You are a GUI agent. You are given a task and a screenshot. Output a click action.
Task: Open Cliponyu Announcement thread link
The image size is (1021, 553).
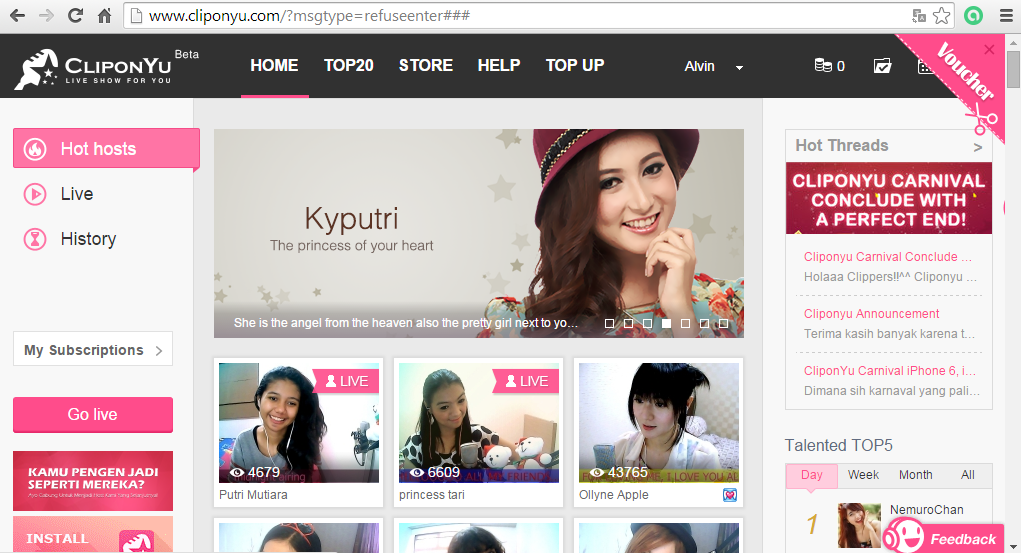pyautogui.click(x=871, y=313)
